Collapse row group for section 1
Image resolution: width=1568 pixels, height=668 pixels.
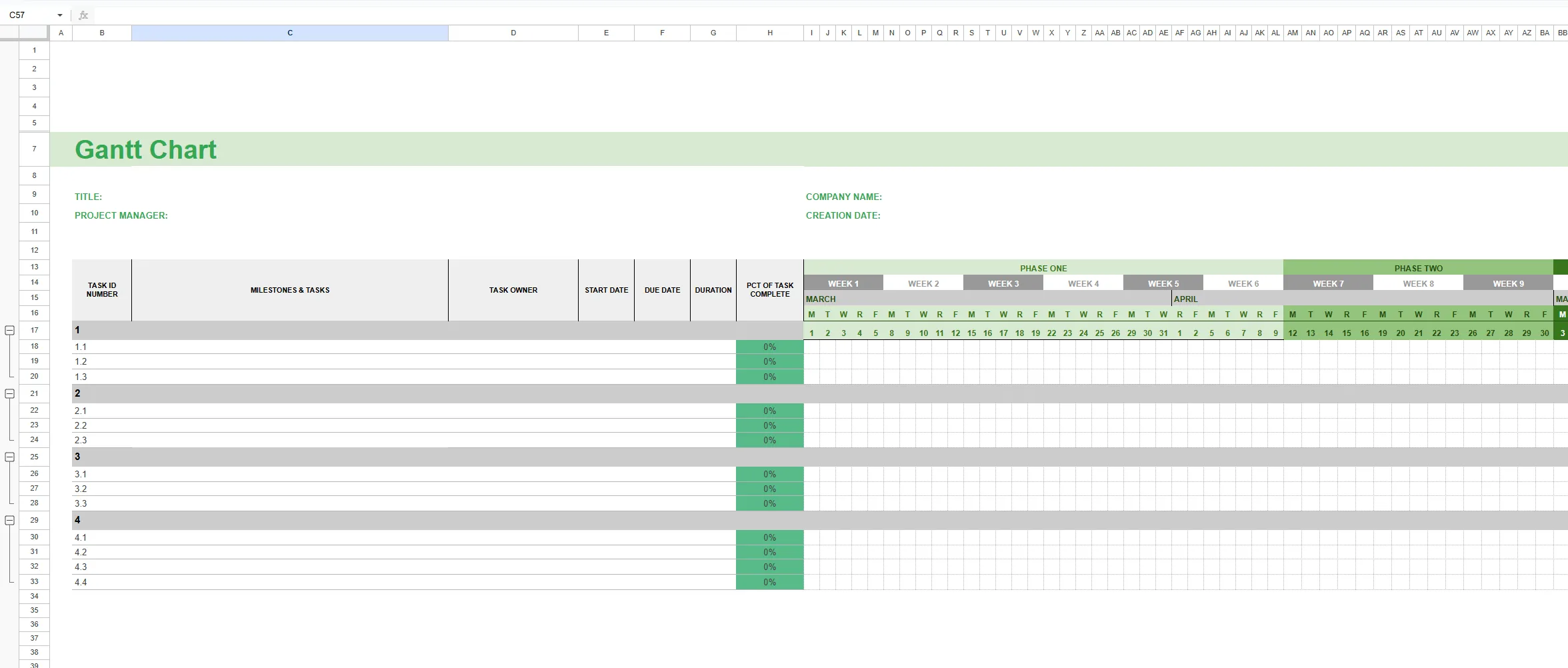pyautogui.click(x=9, y=330)
